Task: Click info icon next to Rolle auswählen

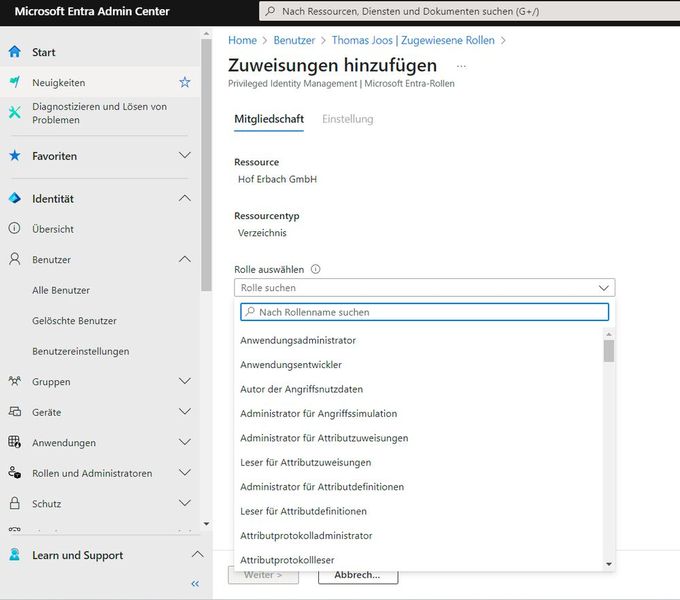Action: point(316,269)
